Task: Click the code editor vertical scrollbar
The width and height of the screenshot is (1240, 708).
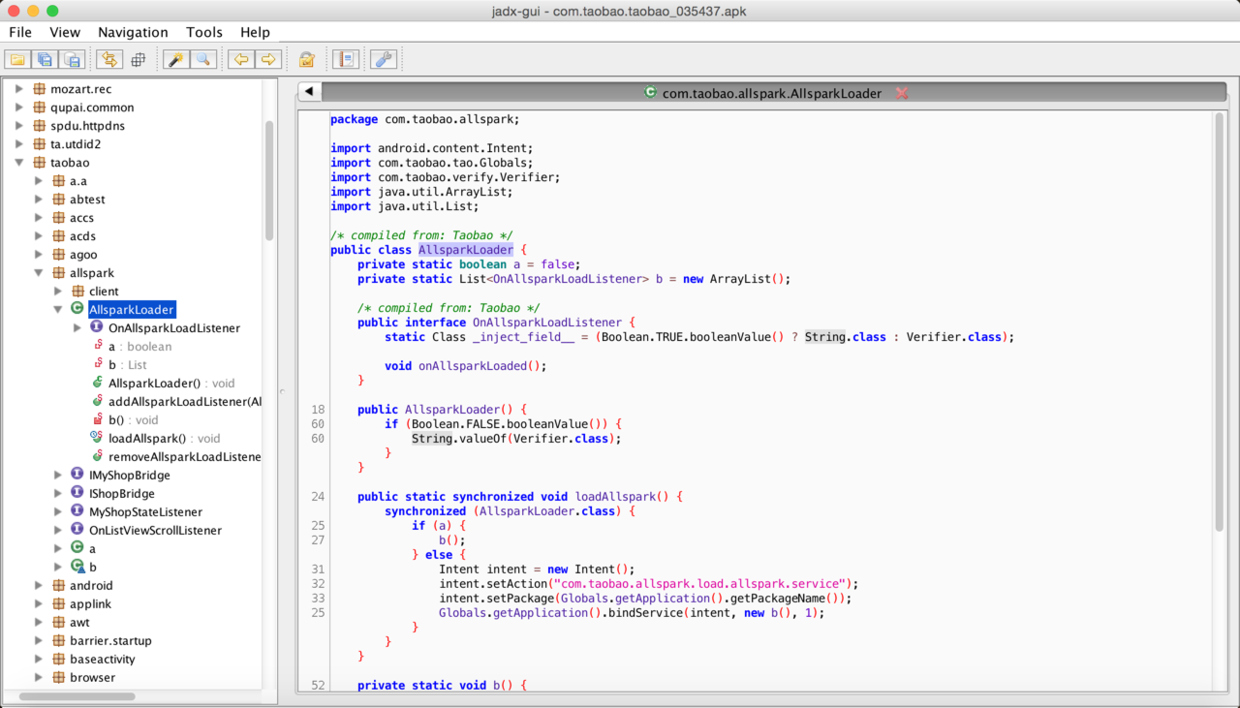Action: [1219, 320]
